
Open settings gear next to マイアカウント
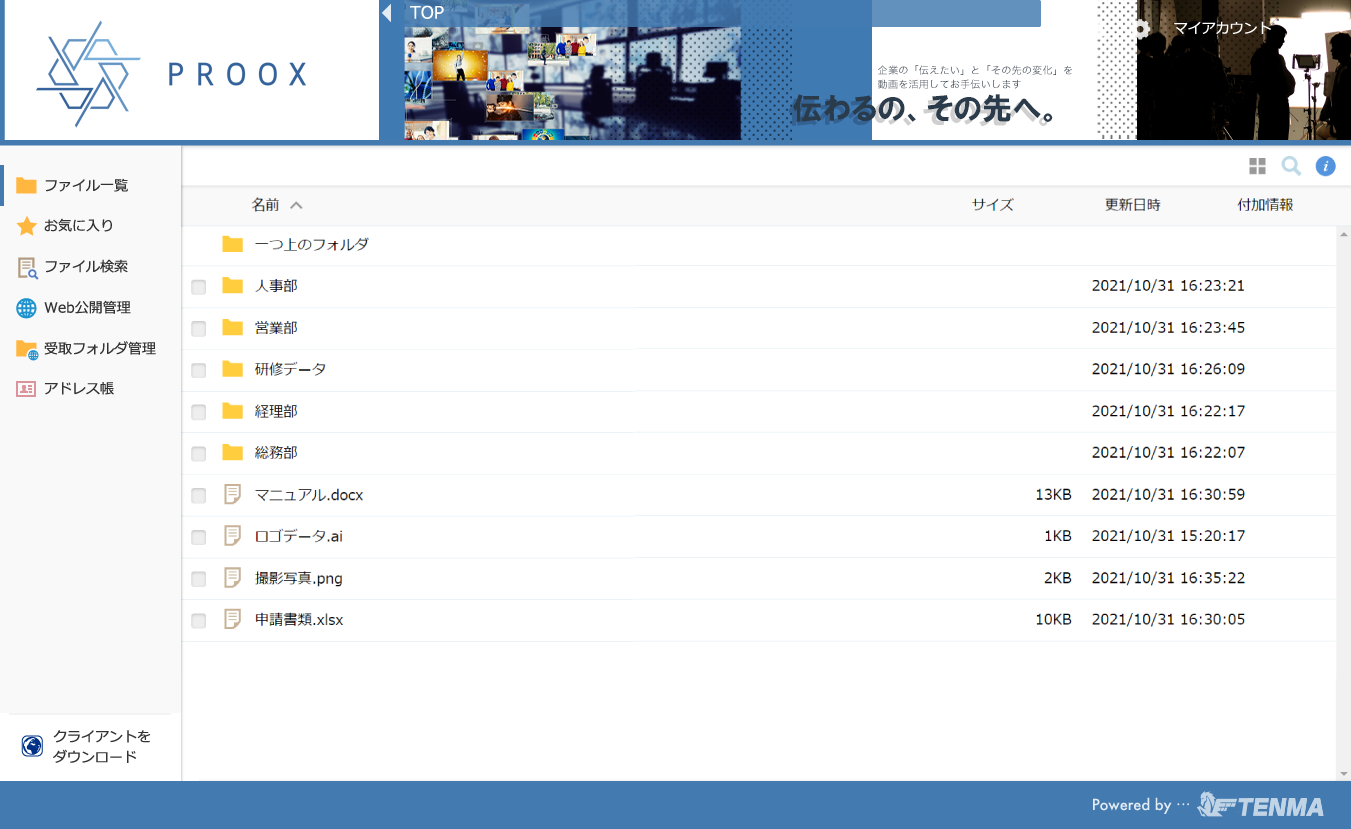tap(1141, 29)
